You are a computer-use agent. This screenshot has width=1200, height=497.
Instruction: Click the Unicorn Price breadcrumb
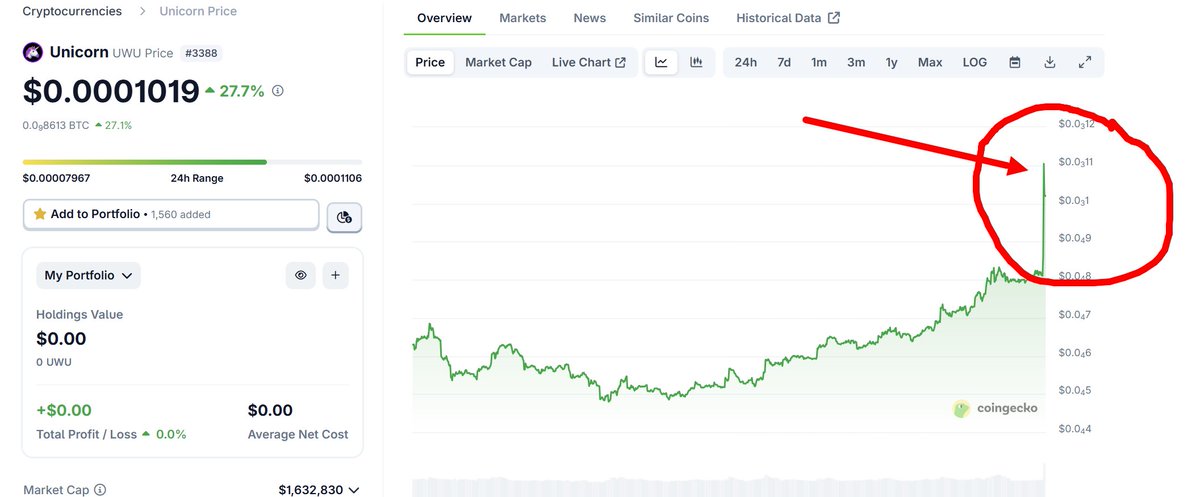pyautogui.click(x=198, y=11)
